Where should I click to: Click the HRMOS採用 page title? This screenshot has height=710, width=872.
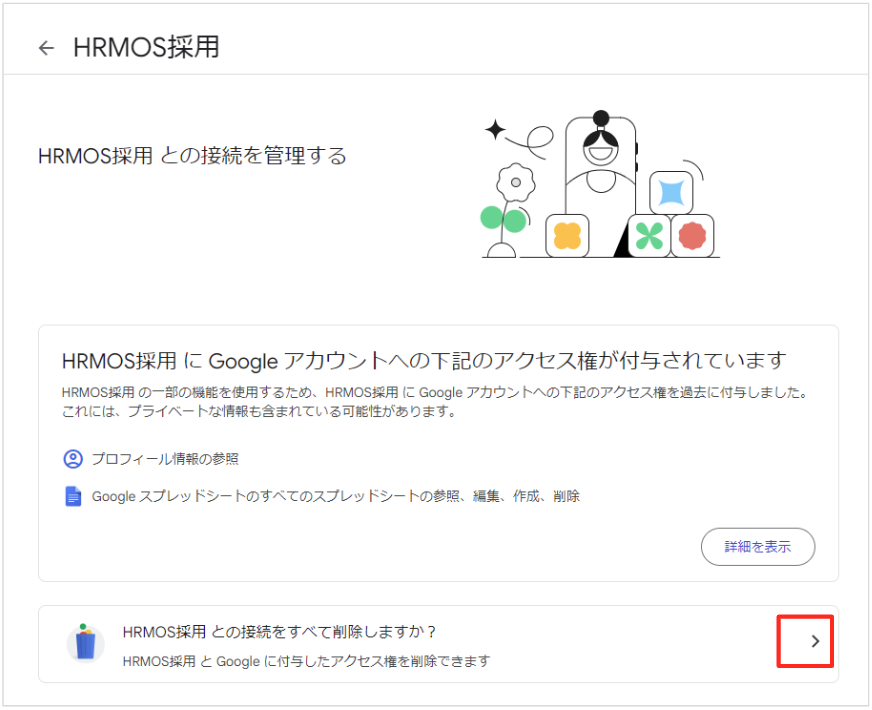tap(146, 47)
